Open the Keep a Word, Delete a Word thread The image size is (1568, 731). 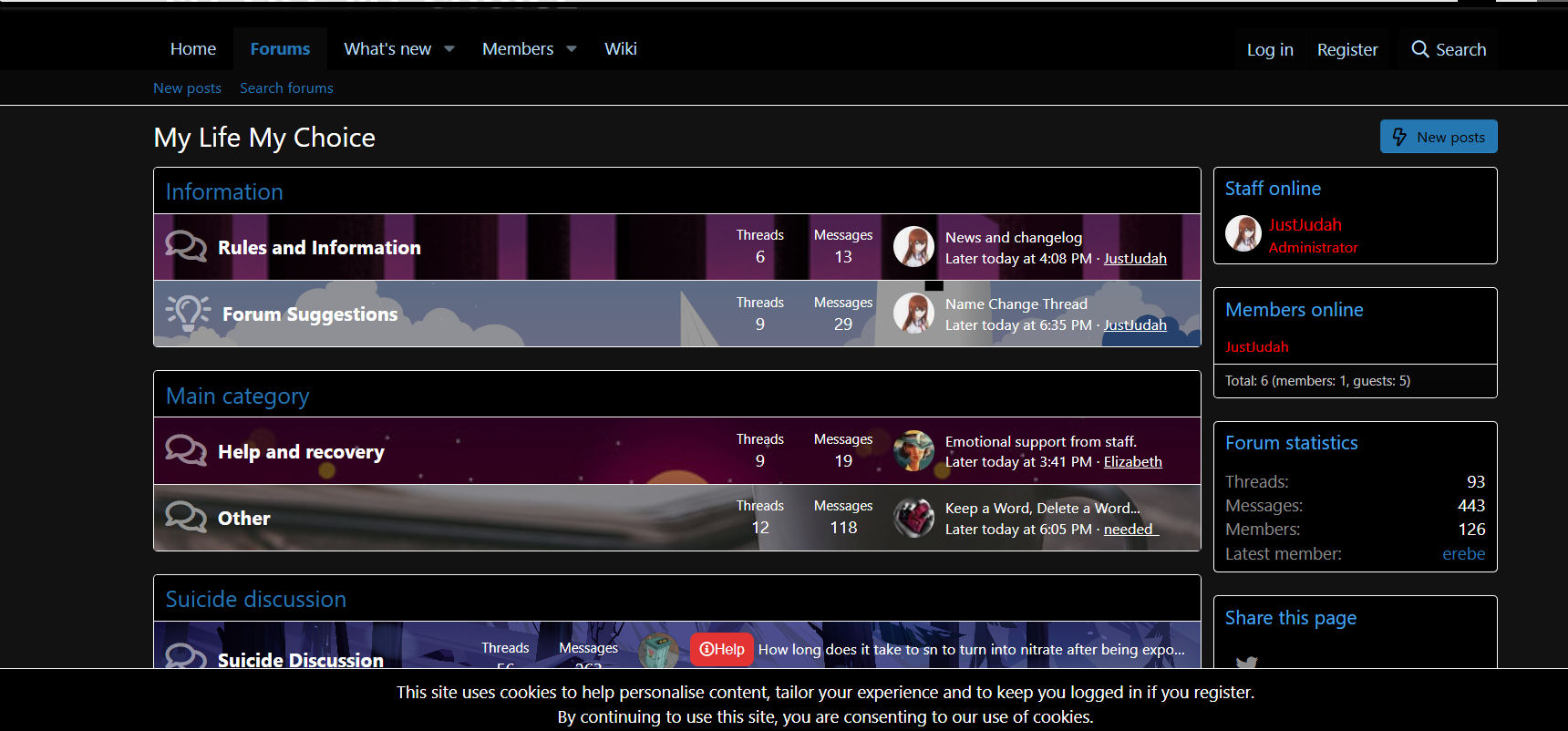(x=1043, y=508)
